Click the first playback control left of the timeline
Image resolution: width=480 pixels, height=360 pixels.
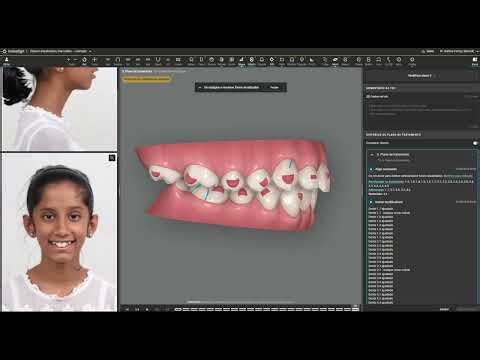[x=127, y=309]
